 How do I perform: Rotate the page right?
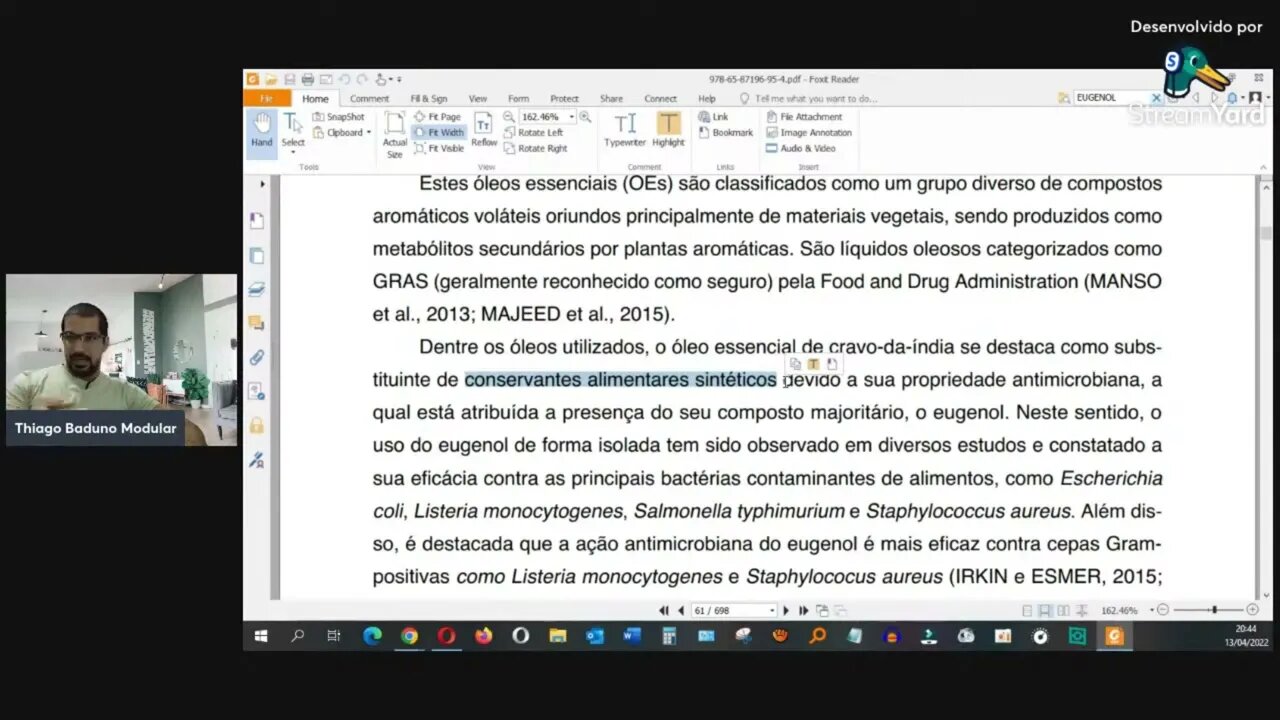536,148
